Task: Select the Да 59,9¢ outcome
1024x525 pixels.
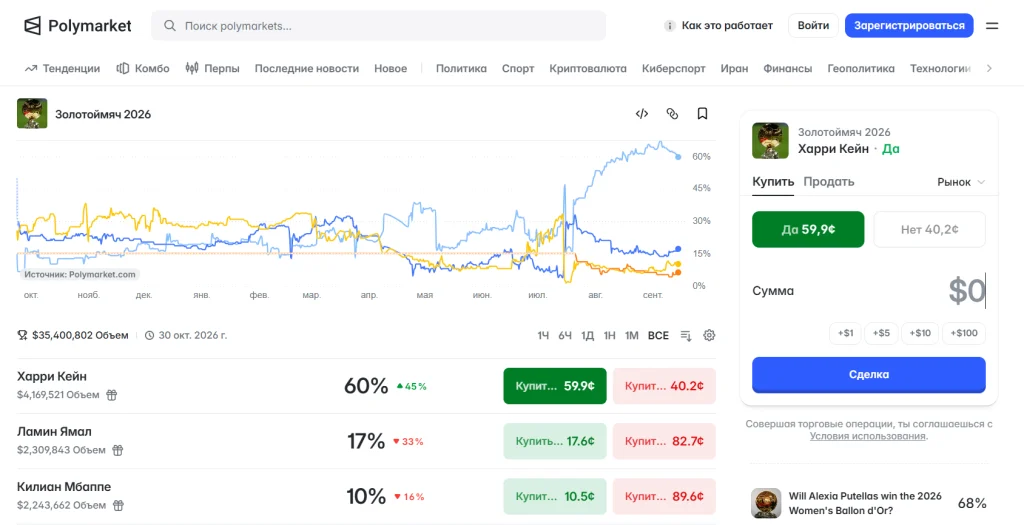Action: click(808, 229)
